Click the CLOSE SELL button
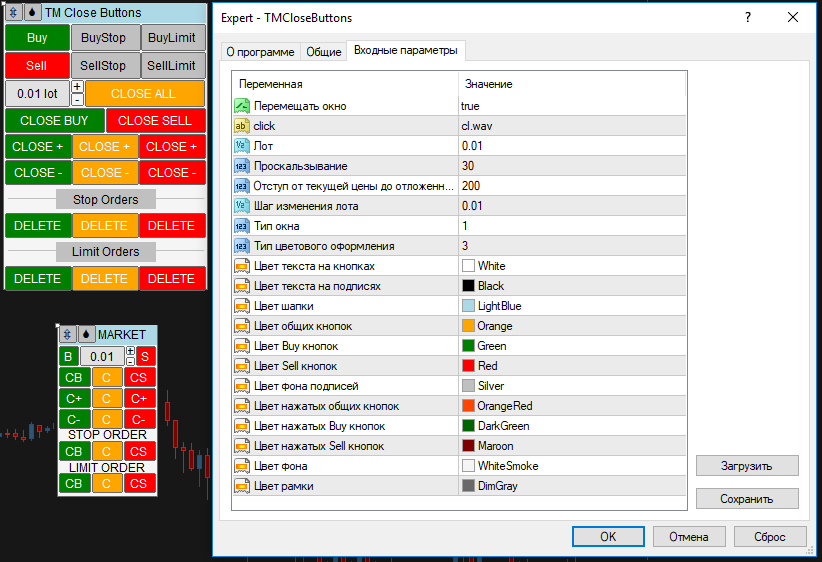The height and width of the screenshot is (562, 822). click(x=156, y=121)
